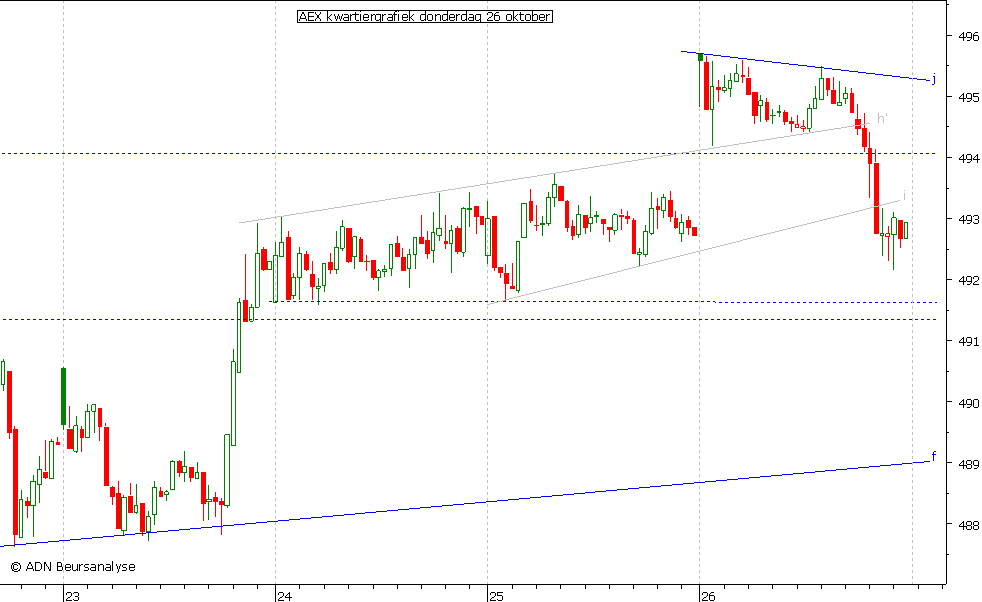This screenshot has width=982, height=602.
Task: Click the grey trendline label 'i'
Action: (904, 195)
